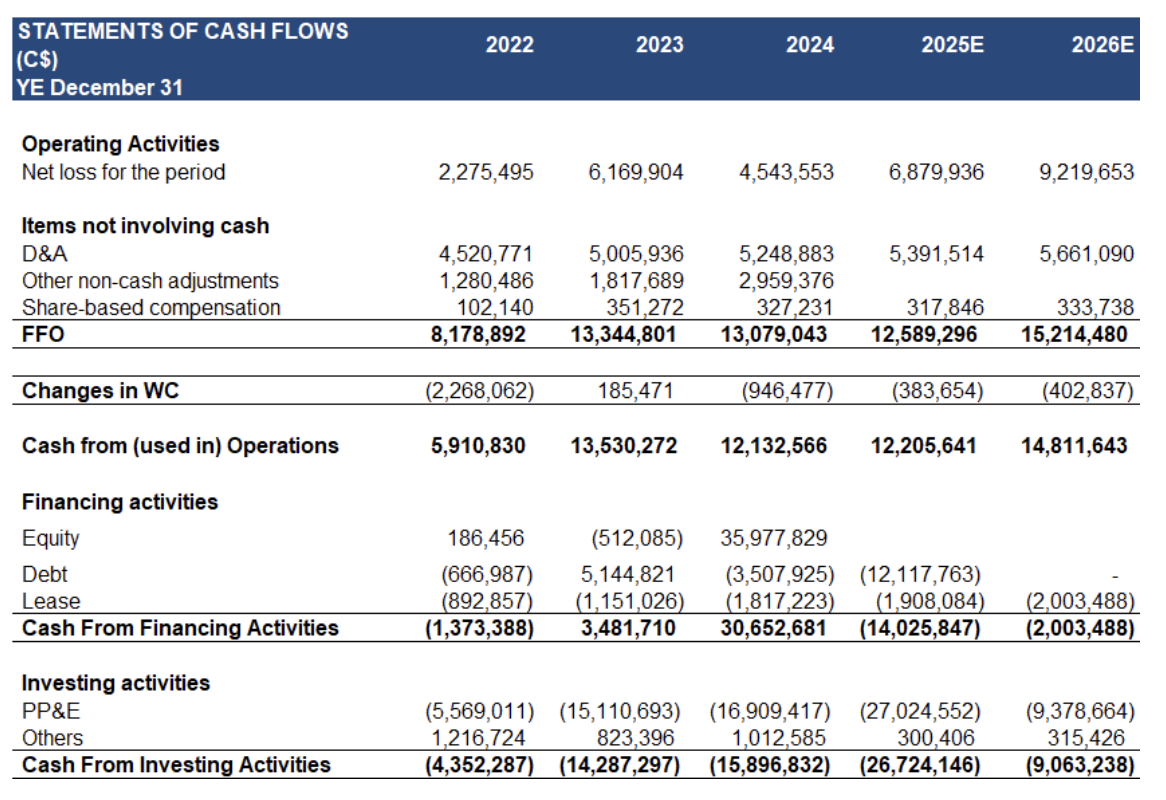Screen dimensions: 1166x800
Task: Select the Cash From Investing Activities label
Action: tap(176, 765)
